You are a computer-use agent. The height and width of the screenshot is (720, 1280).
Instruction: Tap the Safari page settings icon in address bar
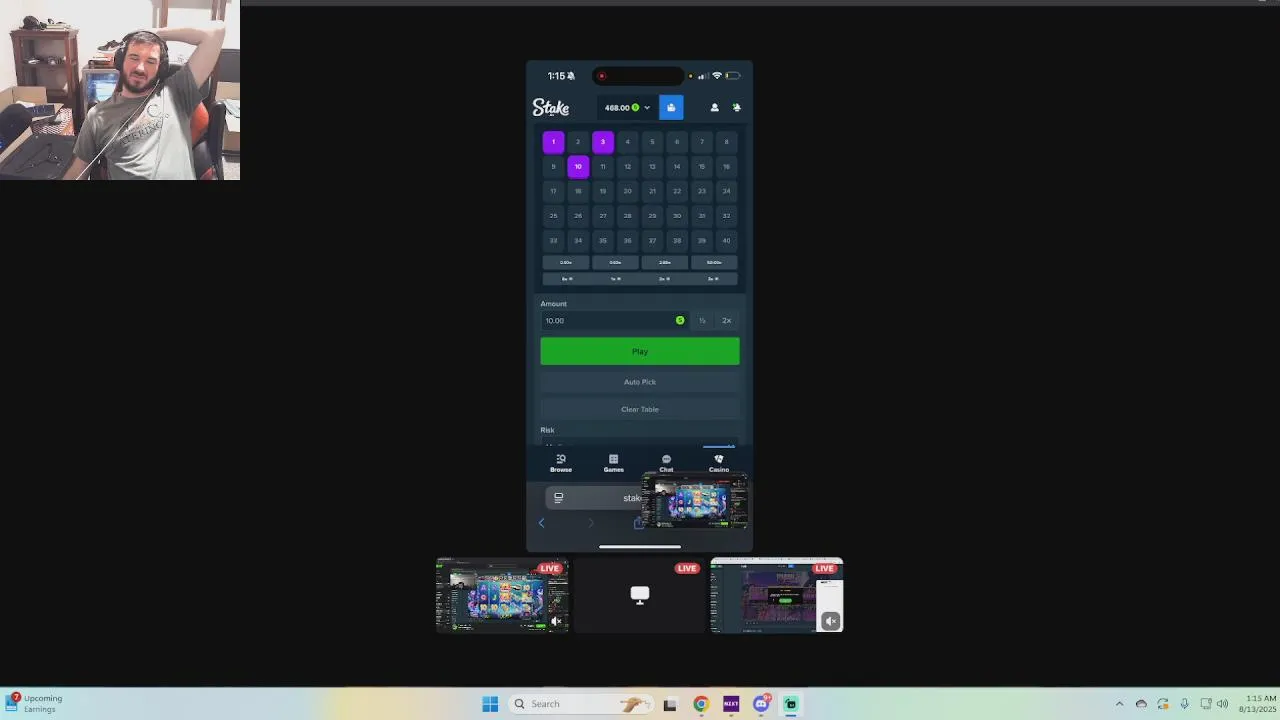[559, 497]
